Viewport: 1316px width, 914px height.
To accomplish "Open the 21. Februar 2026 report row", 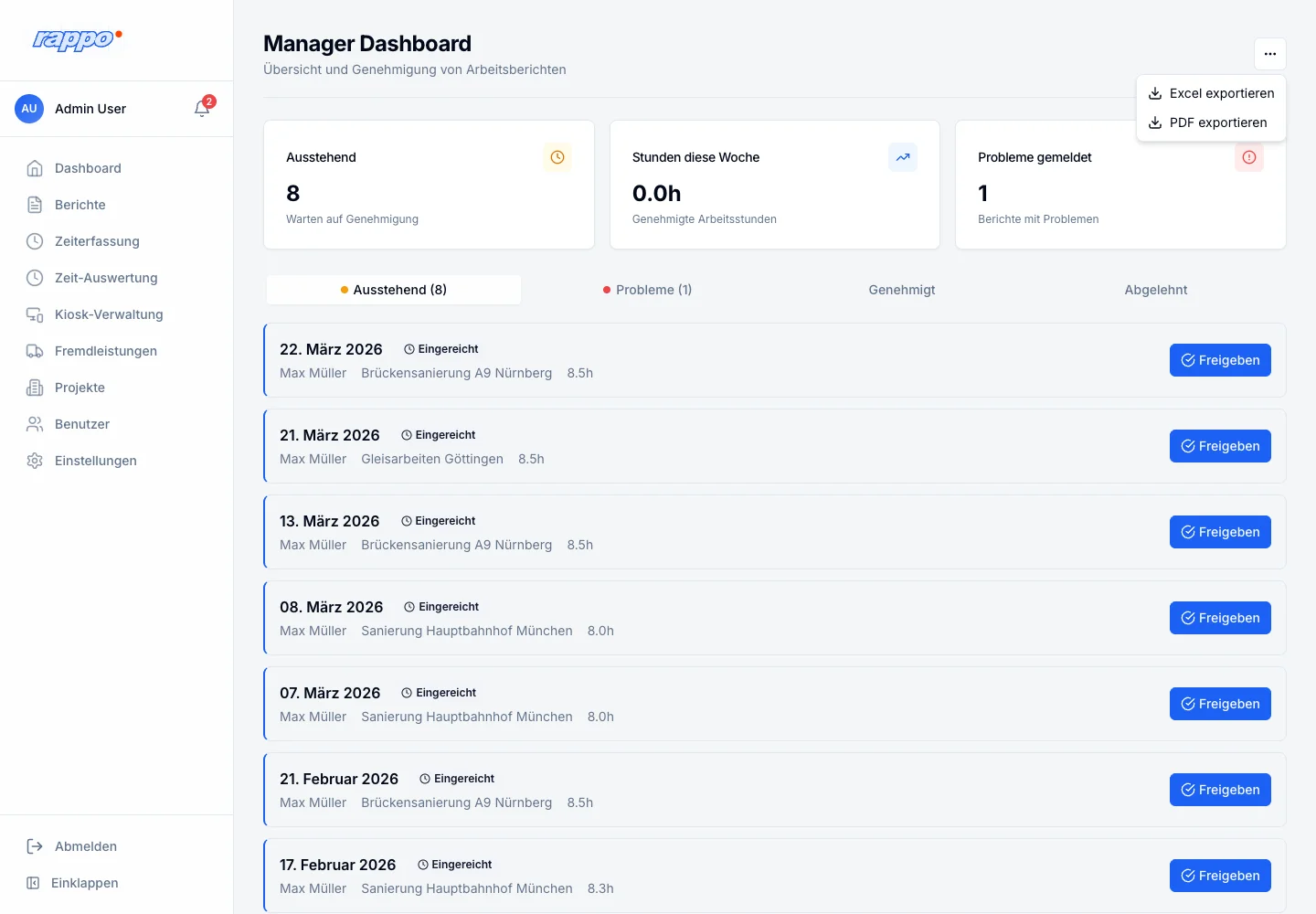I will pyautogui.click(x=775, y=790).
